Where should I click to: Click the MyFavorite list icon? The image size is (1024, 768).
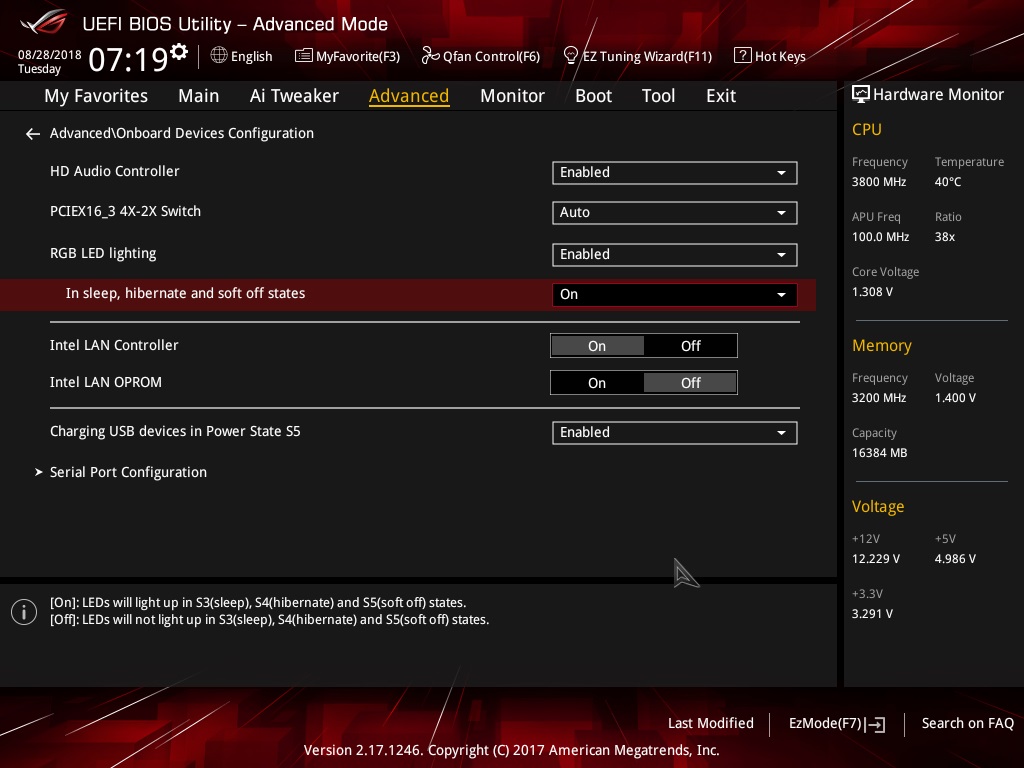(304, 56)
